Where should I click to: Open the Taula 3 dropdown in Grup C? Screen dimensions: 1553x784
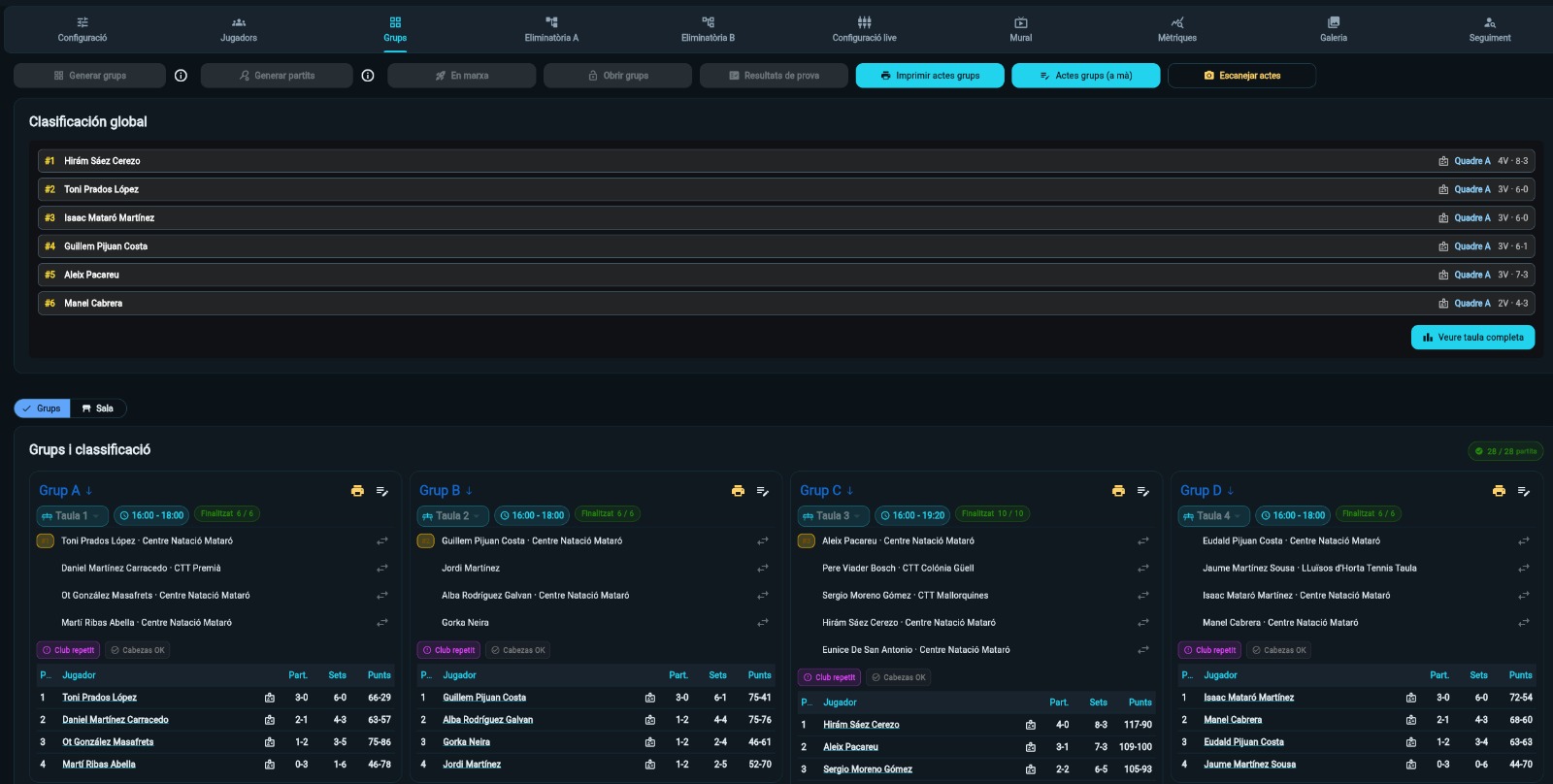(833, 516)
